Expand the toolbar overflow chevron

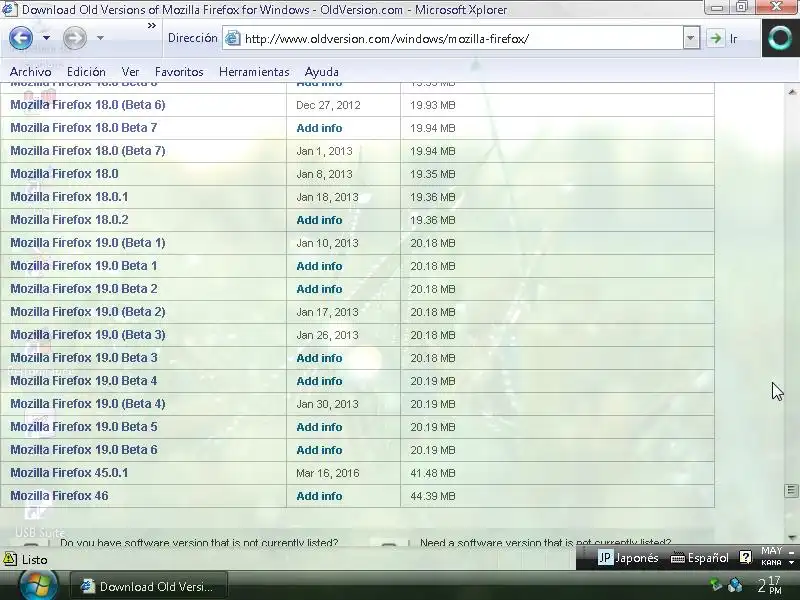[x=152, y=26]
